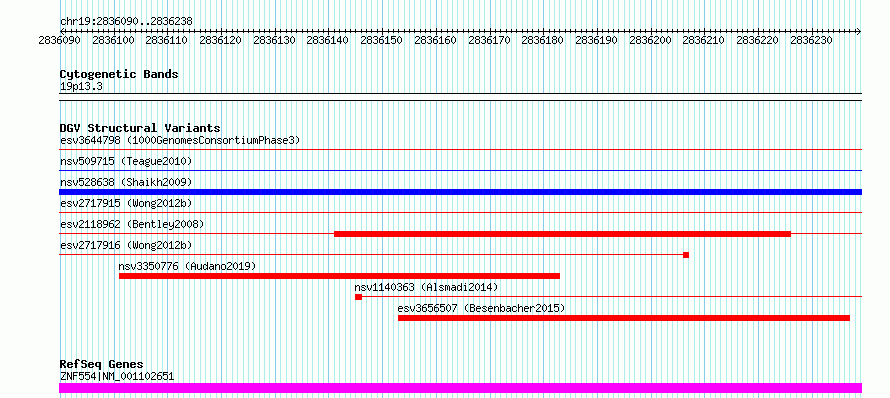Click ruler position 2836150

click(381, 41)
